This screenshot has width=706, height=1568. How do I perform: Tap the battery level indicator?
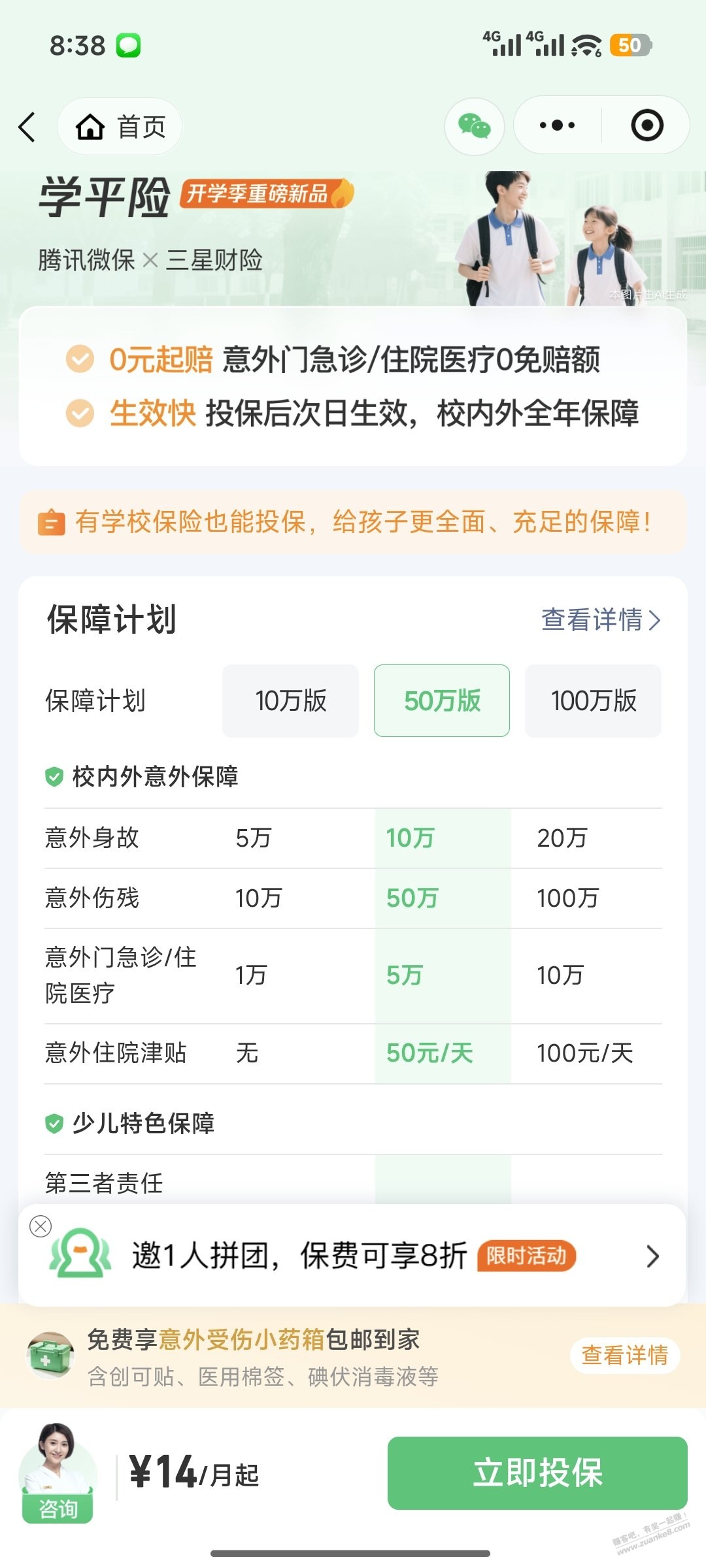pos(631,45)
